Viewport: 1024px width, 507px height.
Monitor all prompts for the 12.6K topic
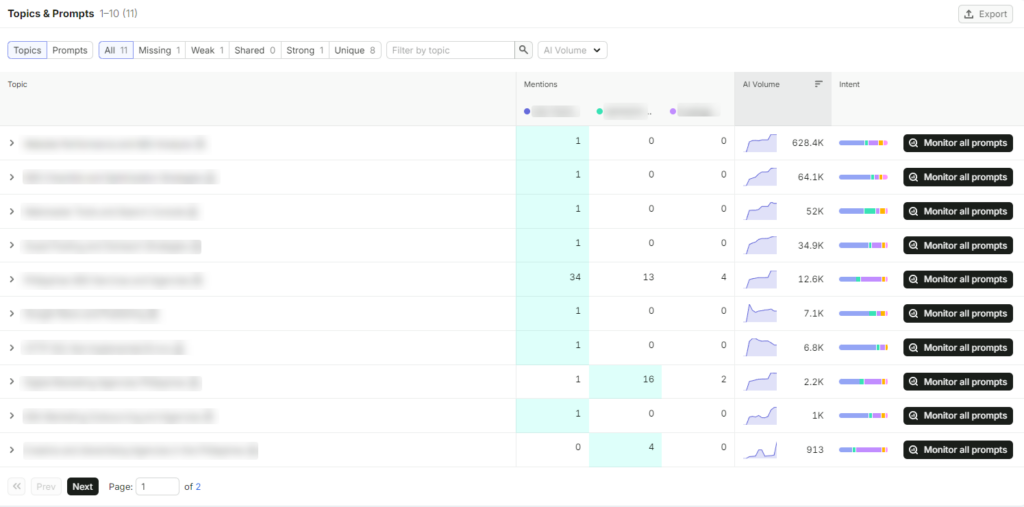tap(958, 280)
